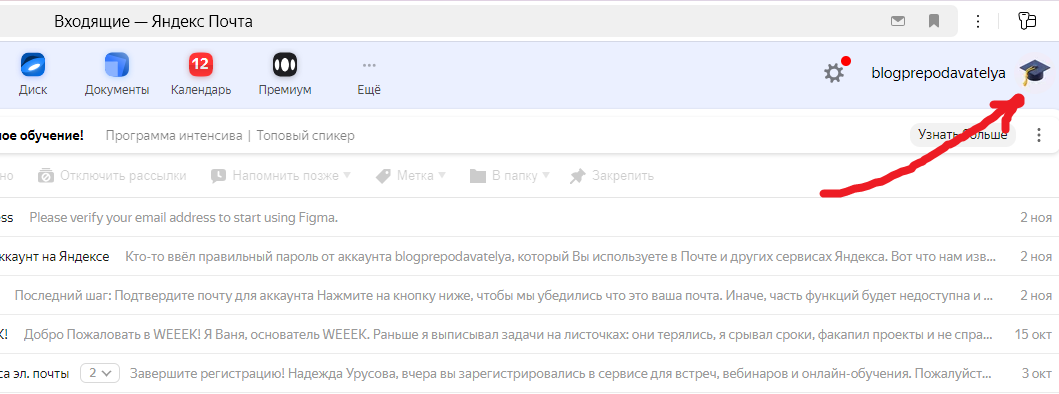1059x394 pixels.
Task: Open Календарь with badge 12
Action: click(201, 74)
